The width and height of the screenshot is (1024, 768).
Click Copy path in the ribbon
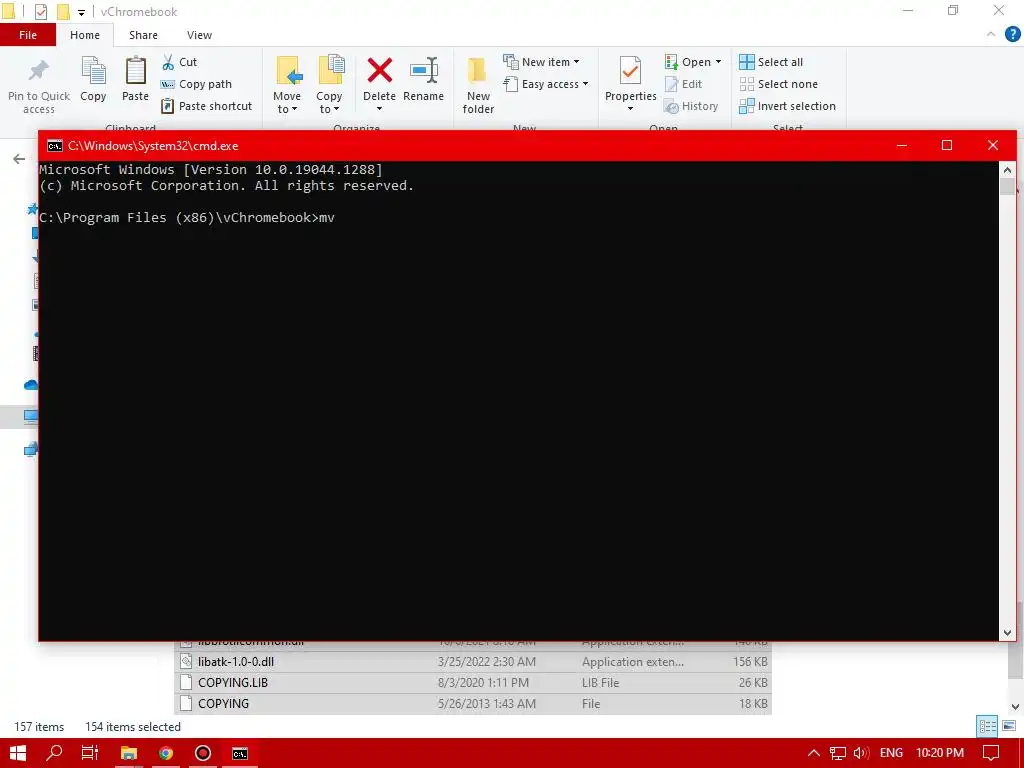coord(197,84)
